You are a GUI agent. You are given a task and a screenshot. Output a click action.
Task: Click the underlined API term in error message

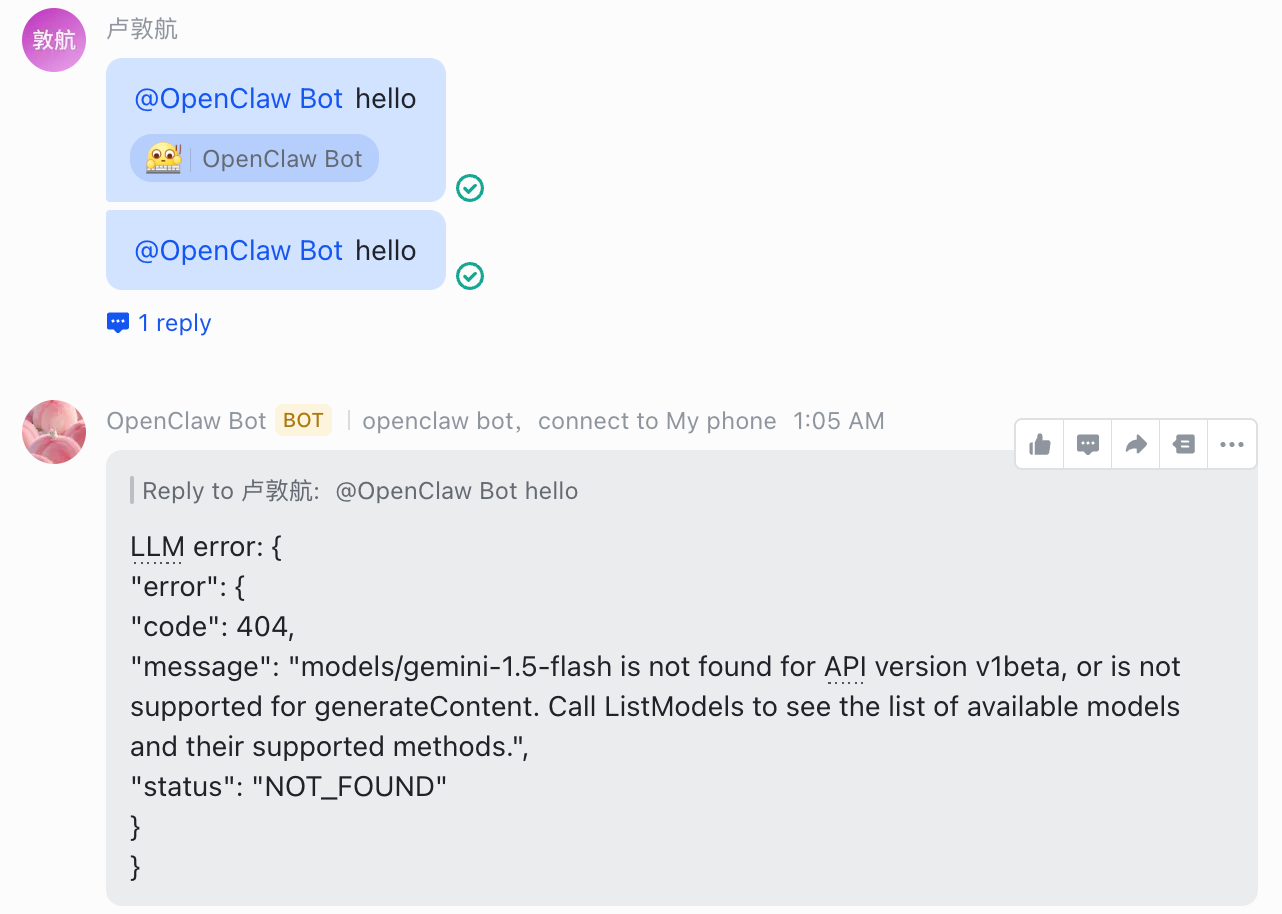(x=844, y=667)
